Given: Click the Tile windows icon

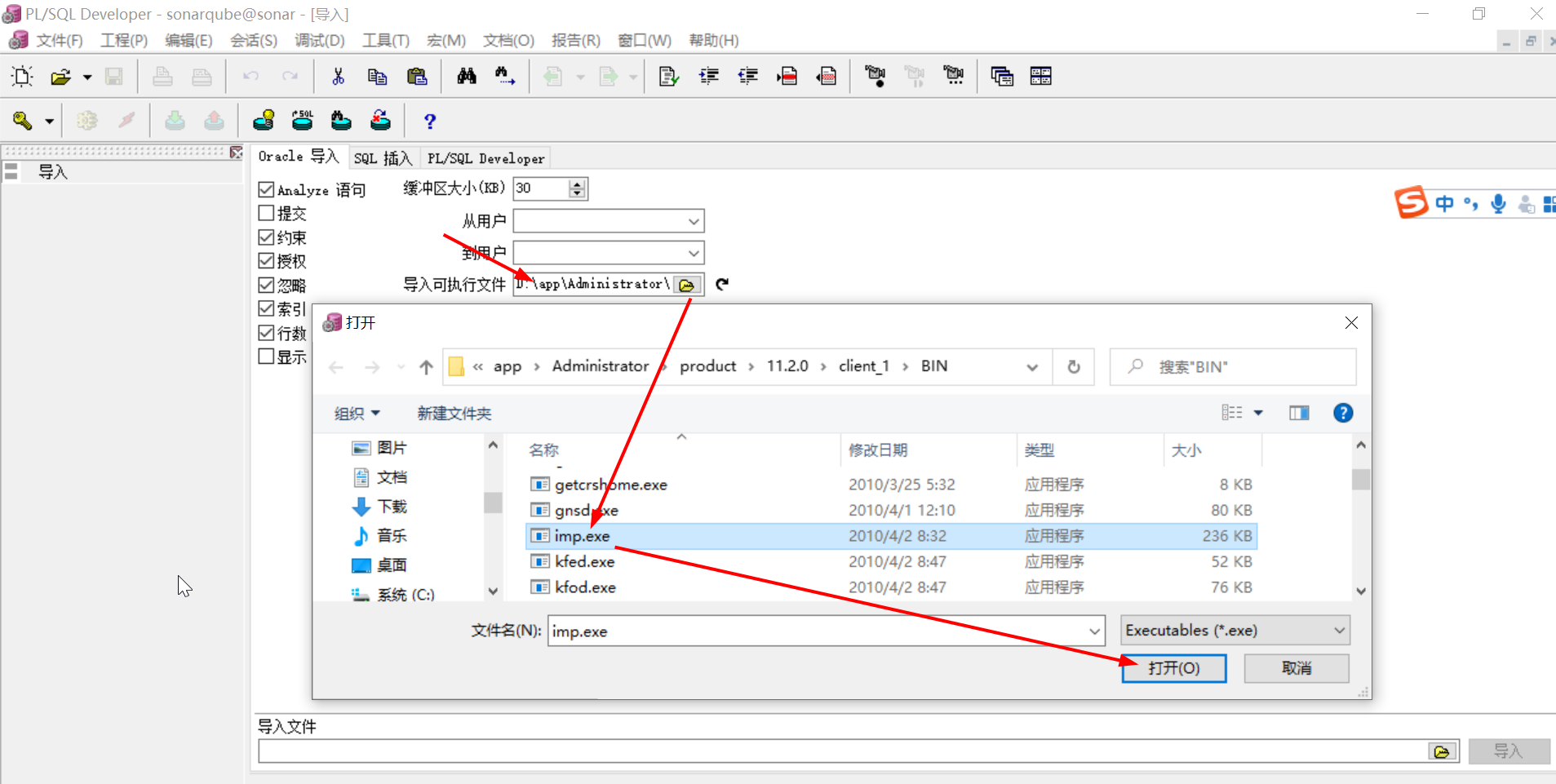Looking at the screenshot, I should (1041, 77).
